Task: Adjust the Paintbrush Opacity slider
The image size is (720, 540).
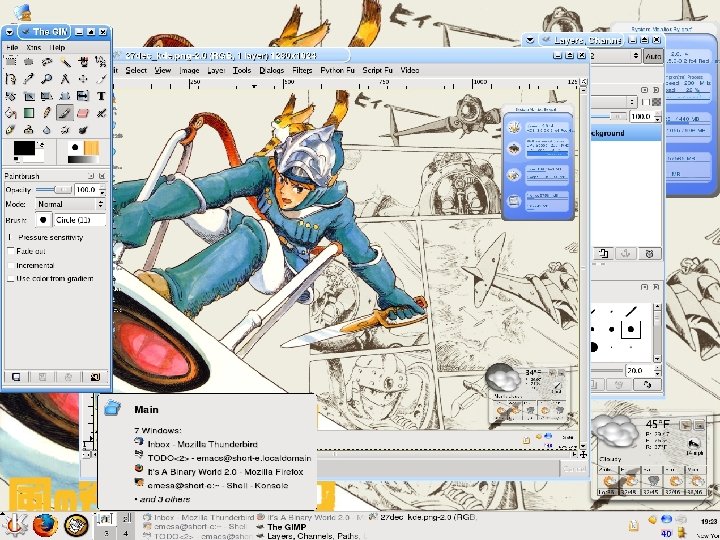Action: click(x=54, y=190)
